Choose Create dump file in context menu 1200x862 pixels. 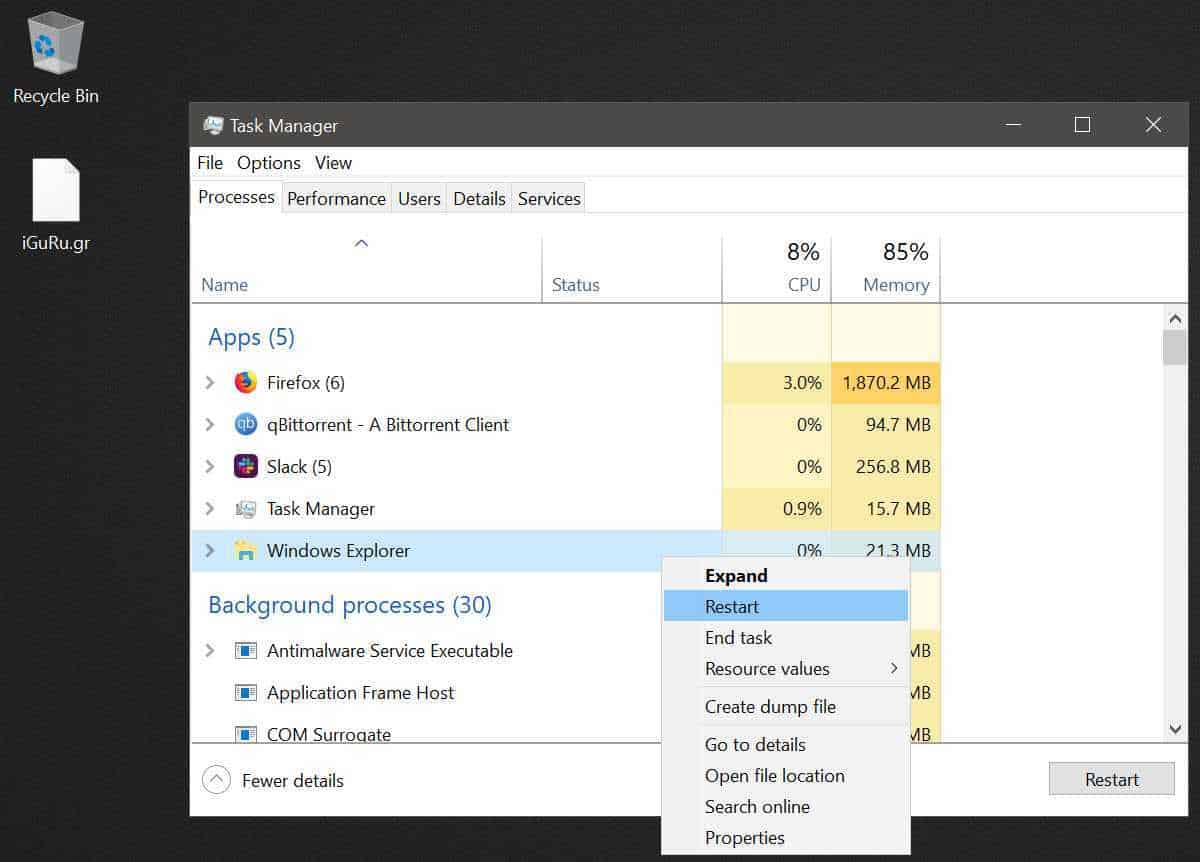pos(786,706)
